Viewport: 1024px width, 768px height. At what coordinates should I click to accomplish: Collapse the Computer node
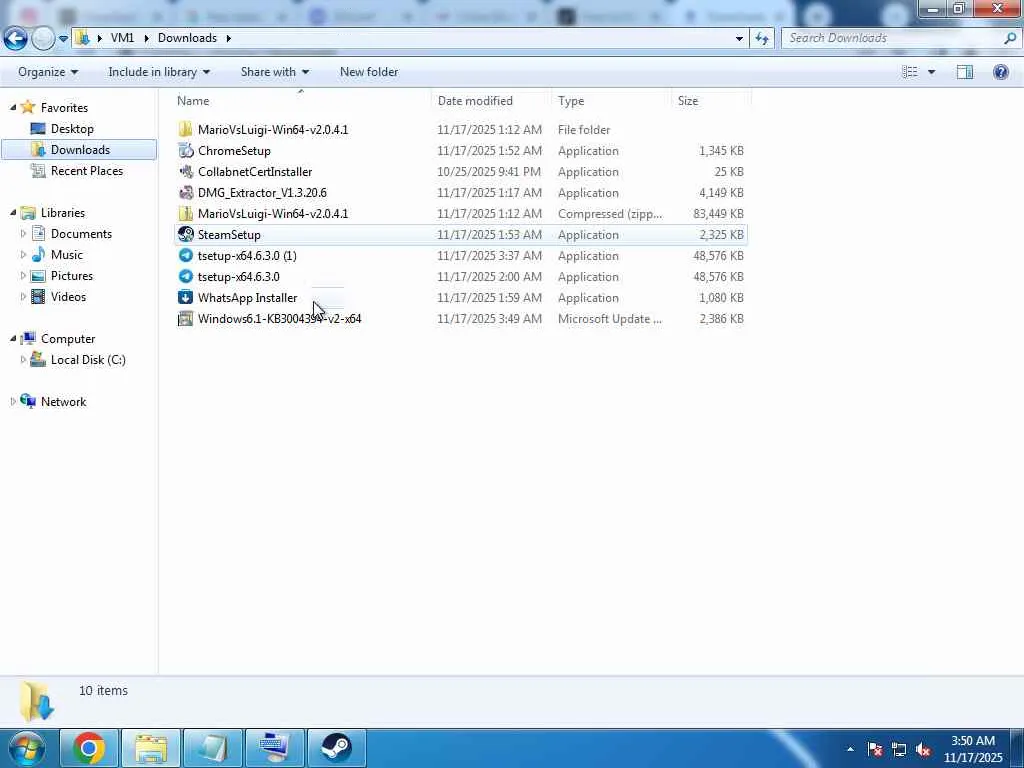[12, 338]
